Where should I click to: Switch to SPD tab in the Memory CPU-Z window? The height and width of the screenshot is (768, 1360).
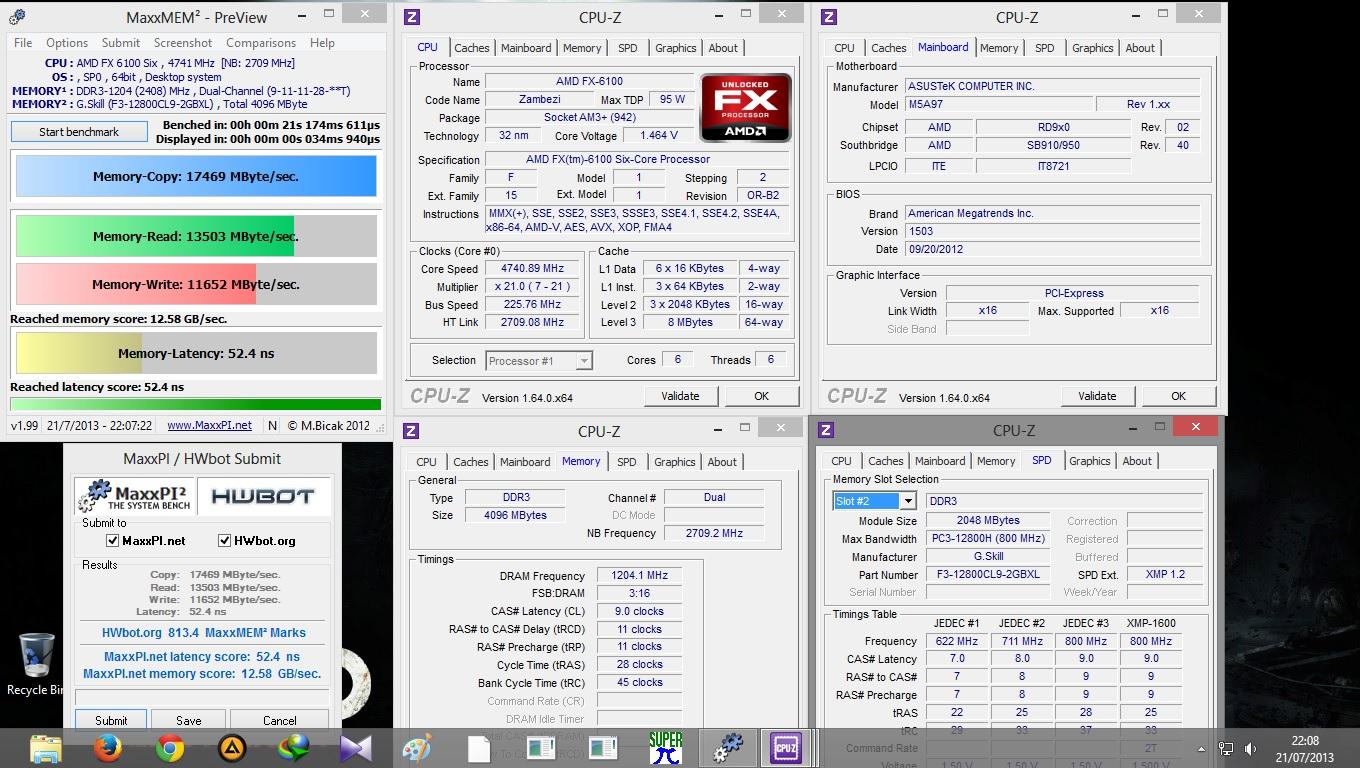pyautogui.click(x=626, y=462)
